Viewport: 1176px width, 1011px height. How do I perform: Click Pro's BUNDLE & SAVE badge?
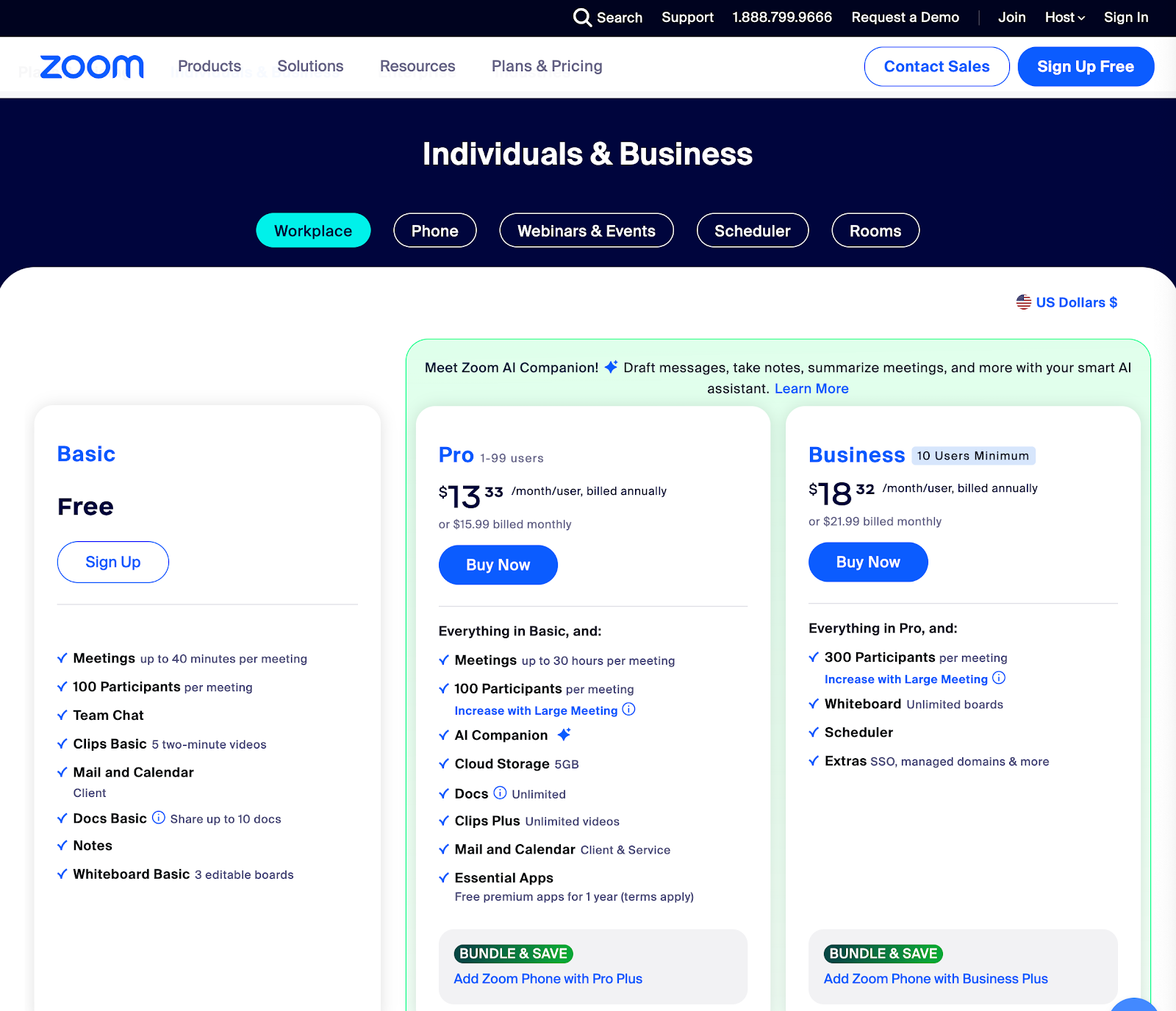[514, 954]
